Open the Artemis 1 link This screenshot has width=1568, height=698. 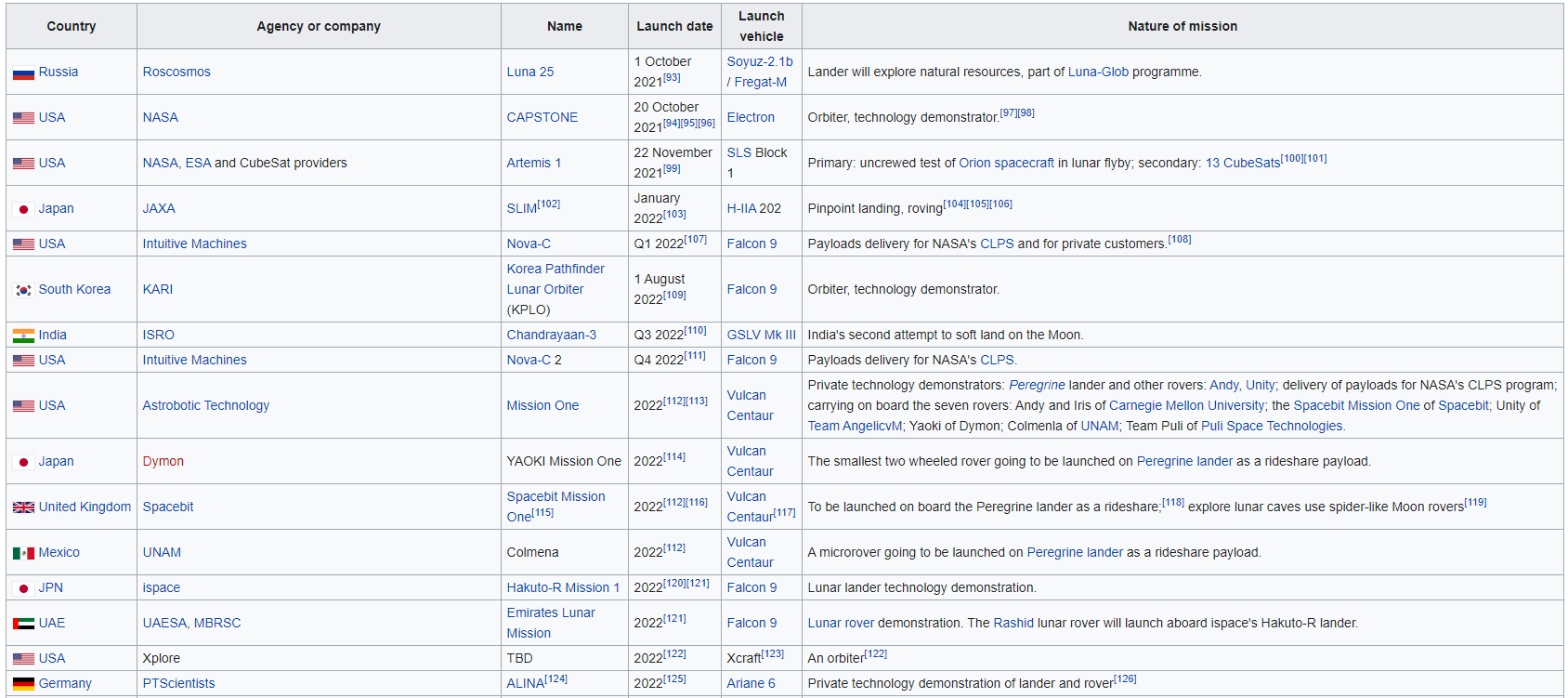point(534,163)
